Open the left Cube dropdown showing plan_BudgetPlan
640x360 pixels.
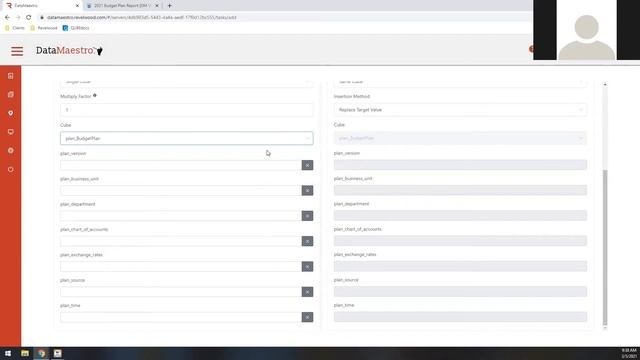click(x=187, y=138)
